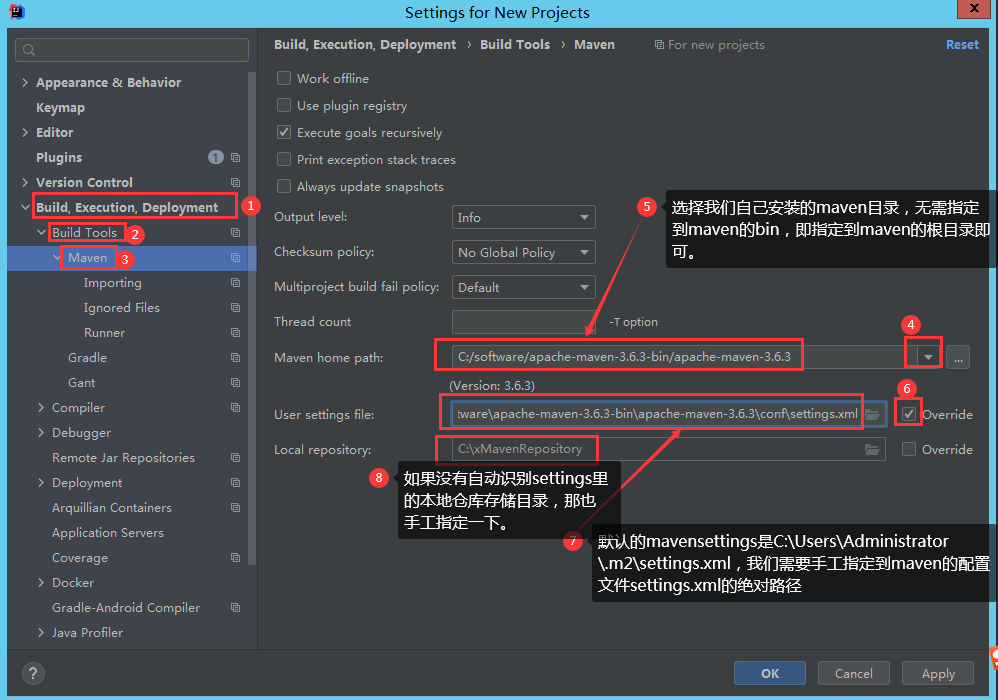Click the project-level icon beside Build Tools
This screenshot has height=700, width=998.
click(235, 232)
